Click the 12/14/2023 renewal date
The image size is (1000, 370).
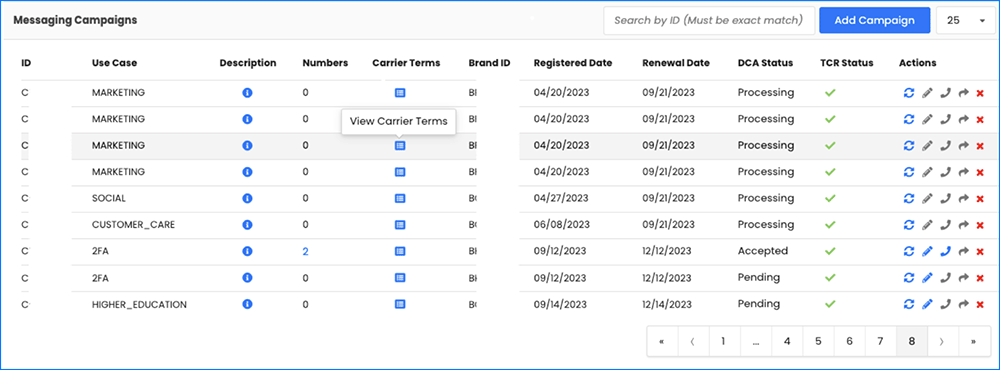pos(666,304)
